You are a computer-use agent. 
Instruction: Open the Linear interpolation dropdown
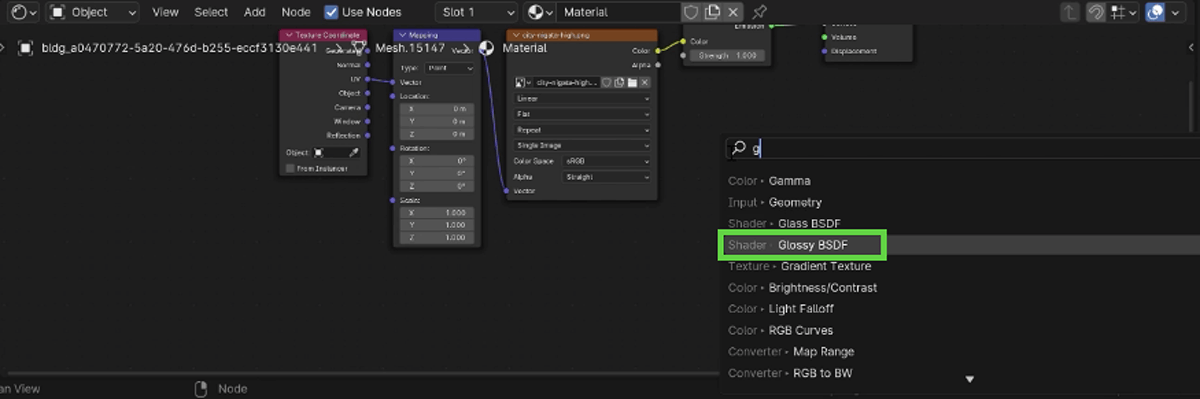(583, 99)
